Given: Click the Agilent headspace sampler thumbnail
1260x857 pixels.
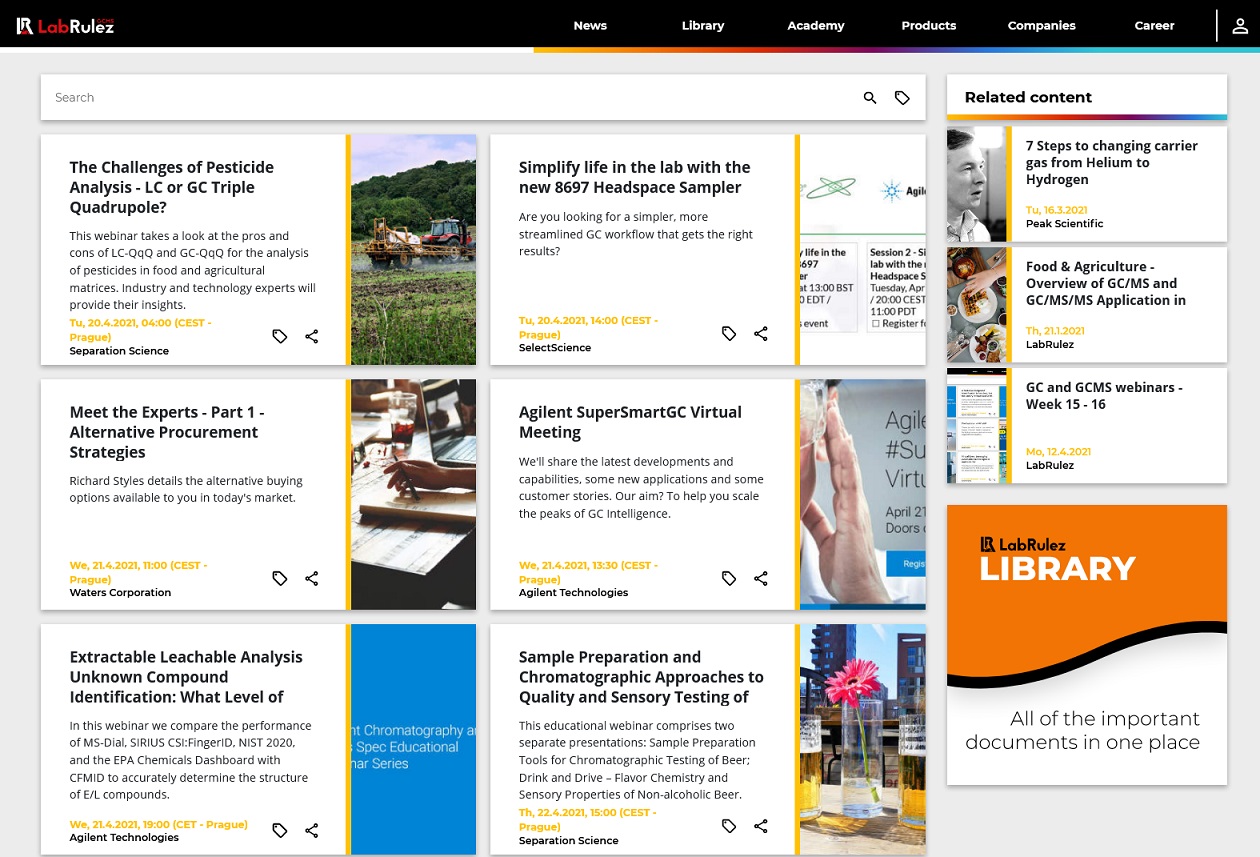Looking at the screenshot, I should click(863, 249).
